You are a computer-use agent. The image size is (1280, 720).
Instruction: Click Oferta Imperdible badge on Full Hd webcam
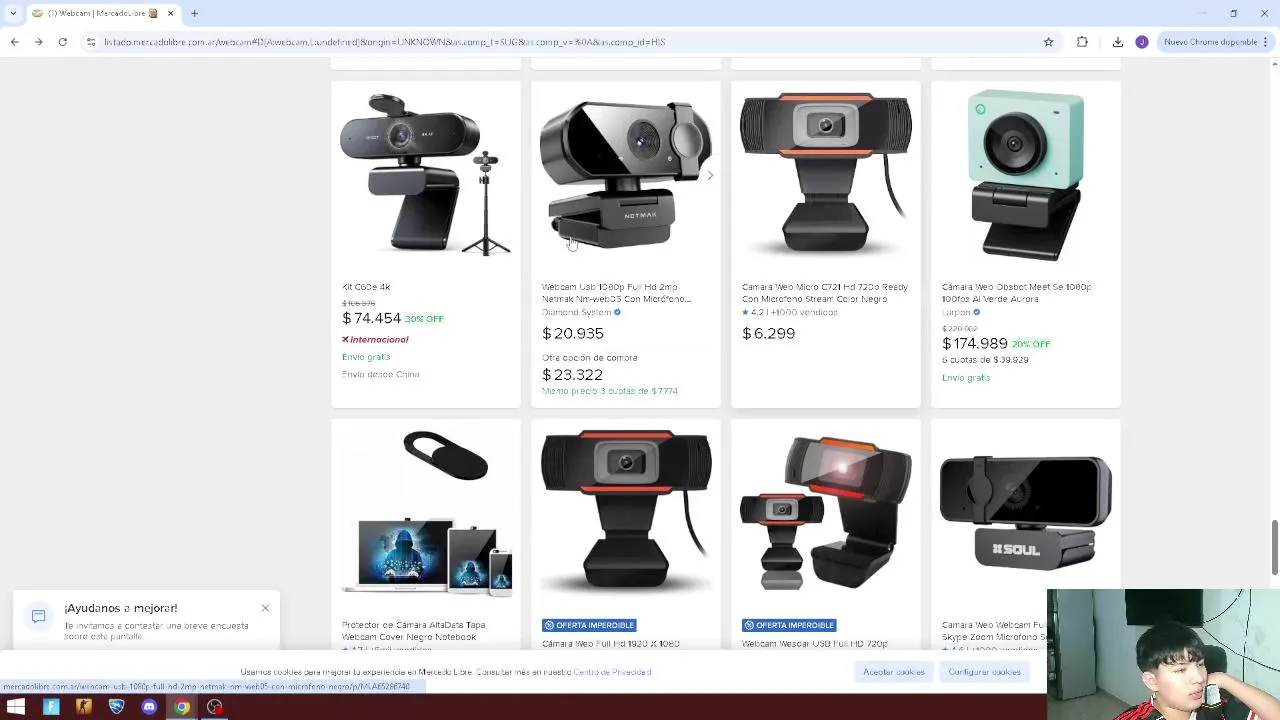tap(589, 625)
